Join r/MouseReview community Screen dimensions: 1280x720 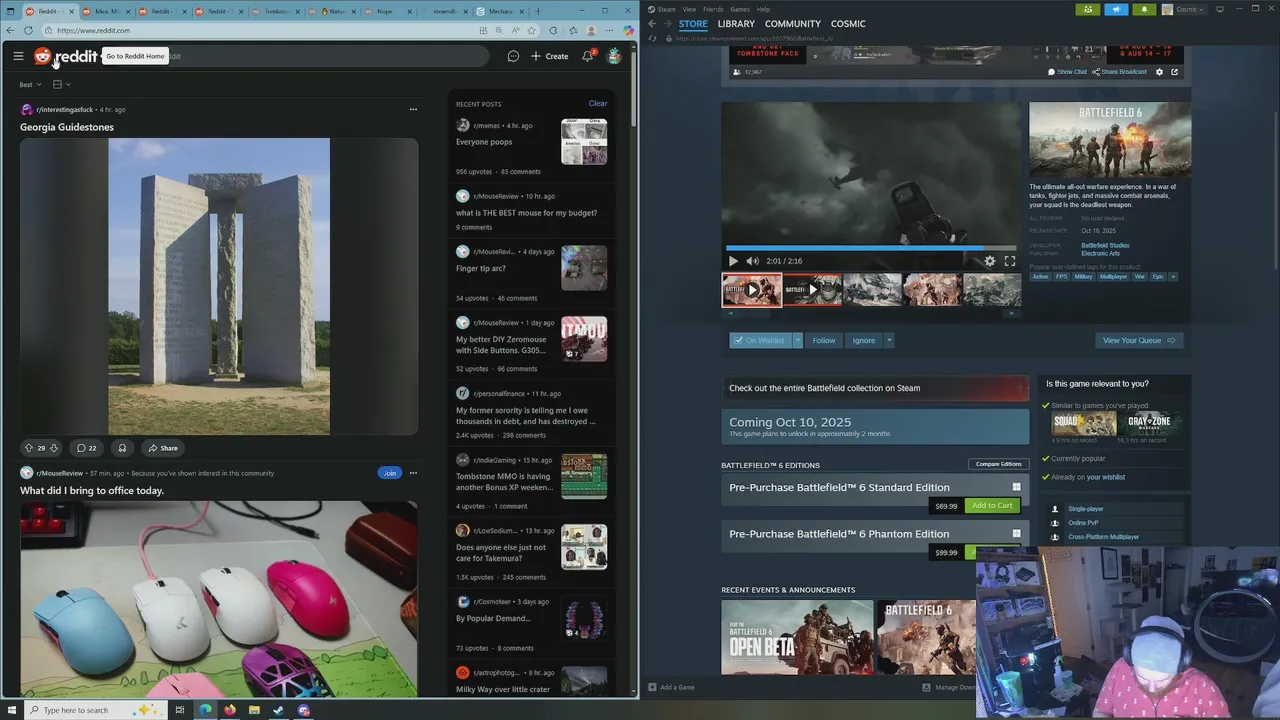pos(389,473)
